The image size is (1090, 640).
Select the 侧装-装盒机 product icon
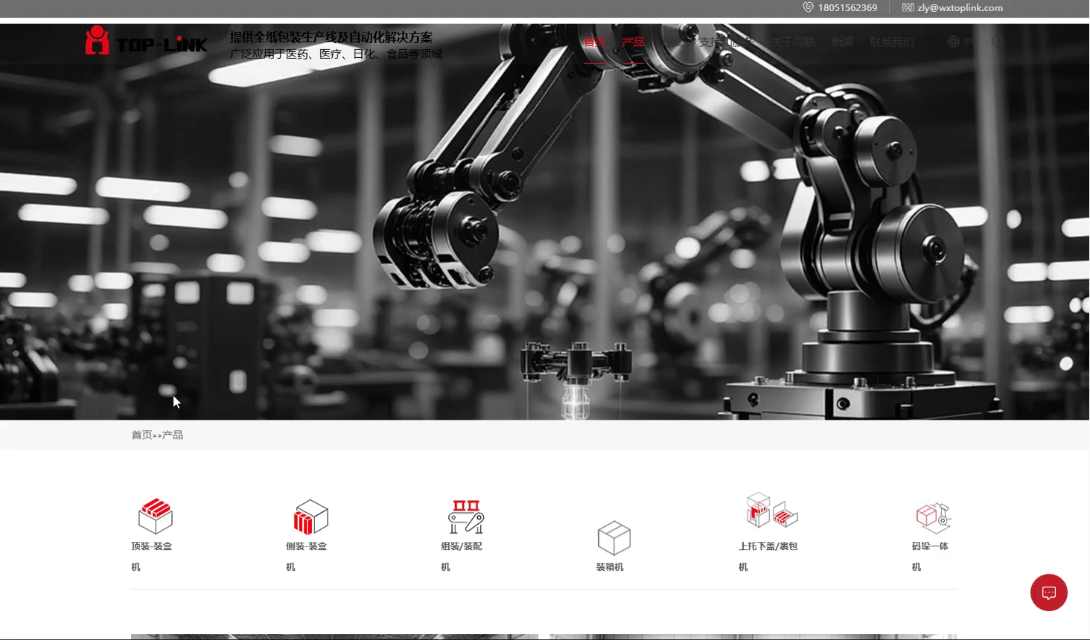(x=310, y=516)
